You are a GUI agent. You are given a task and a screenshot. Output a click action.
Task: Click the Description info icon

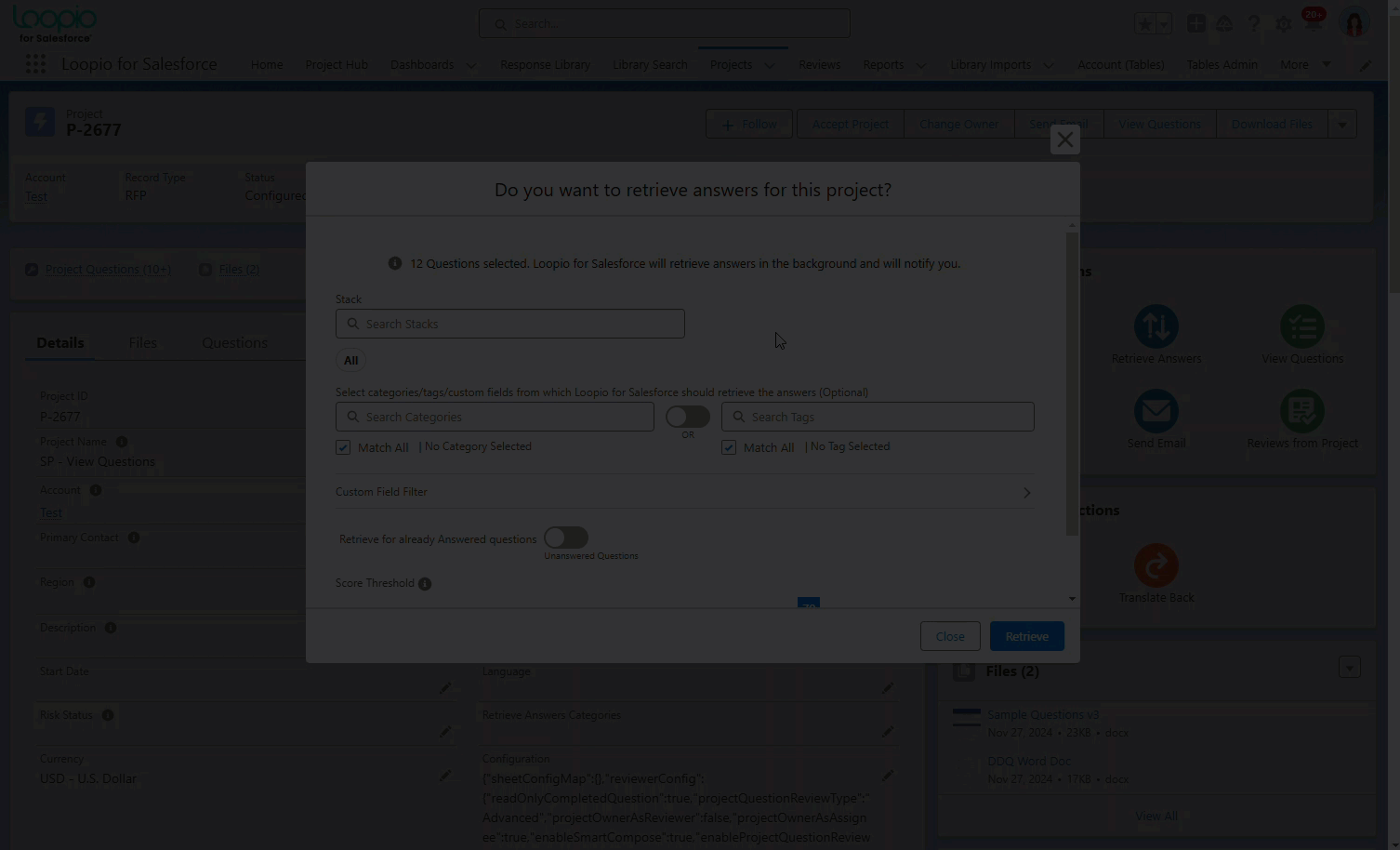pyautogui.click(x=111, y=628)
